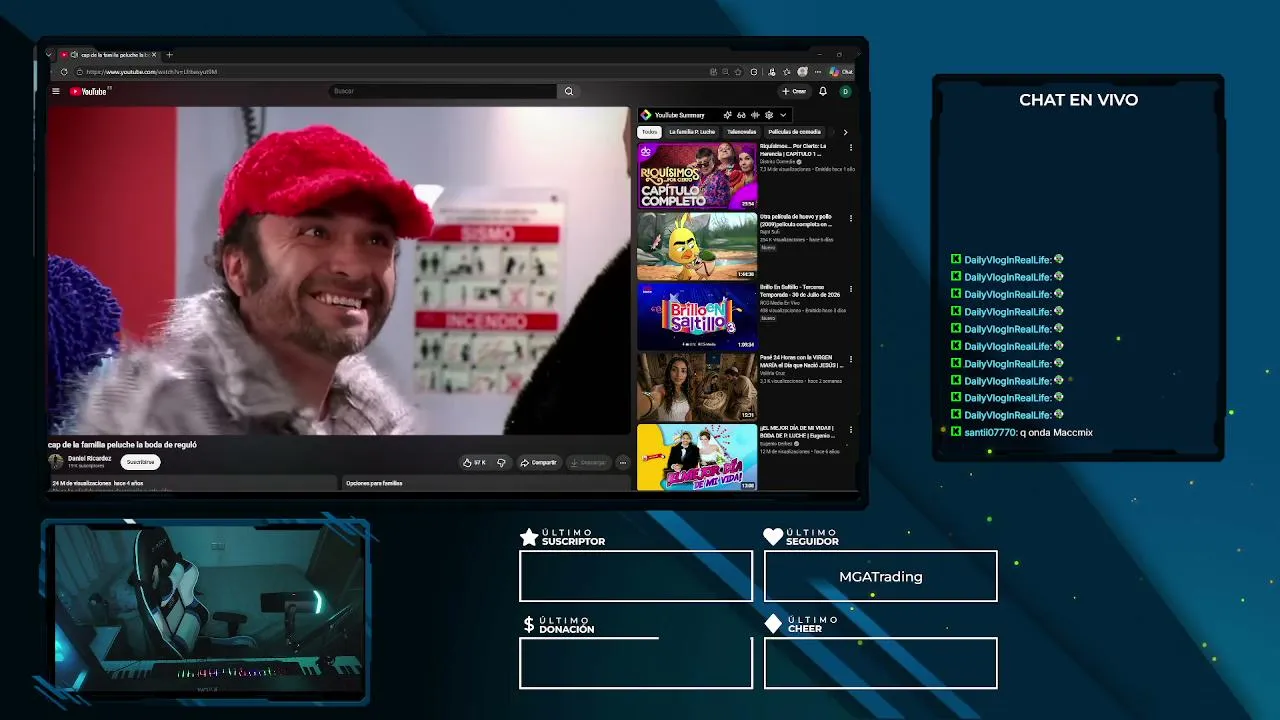This screenshot has height=720, width=1280.
Task: Open the 'Riquísimos Por Cierto' video thumbnail
Action: tap(697, 175)
